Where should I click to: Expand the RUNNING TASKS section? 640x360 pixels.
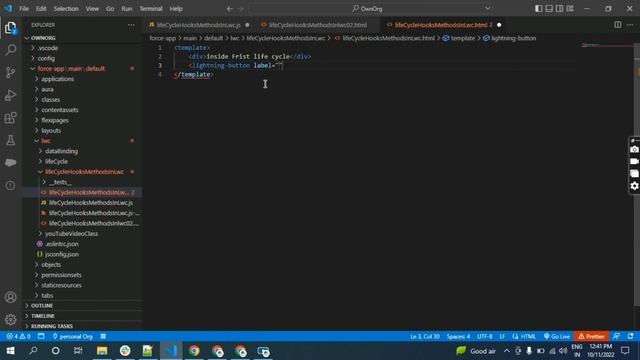(x=82, y=326)
